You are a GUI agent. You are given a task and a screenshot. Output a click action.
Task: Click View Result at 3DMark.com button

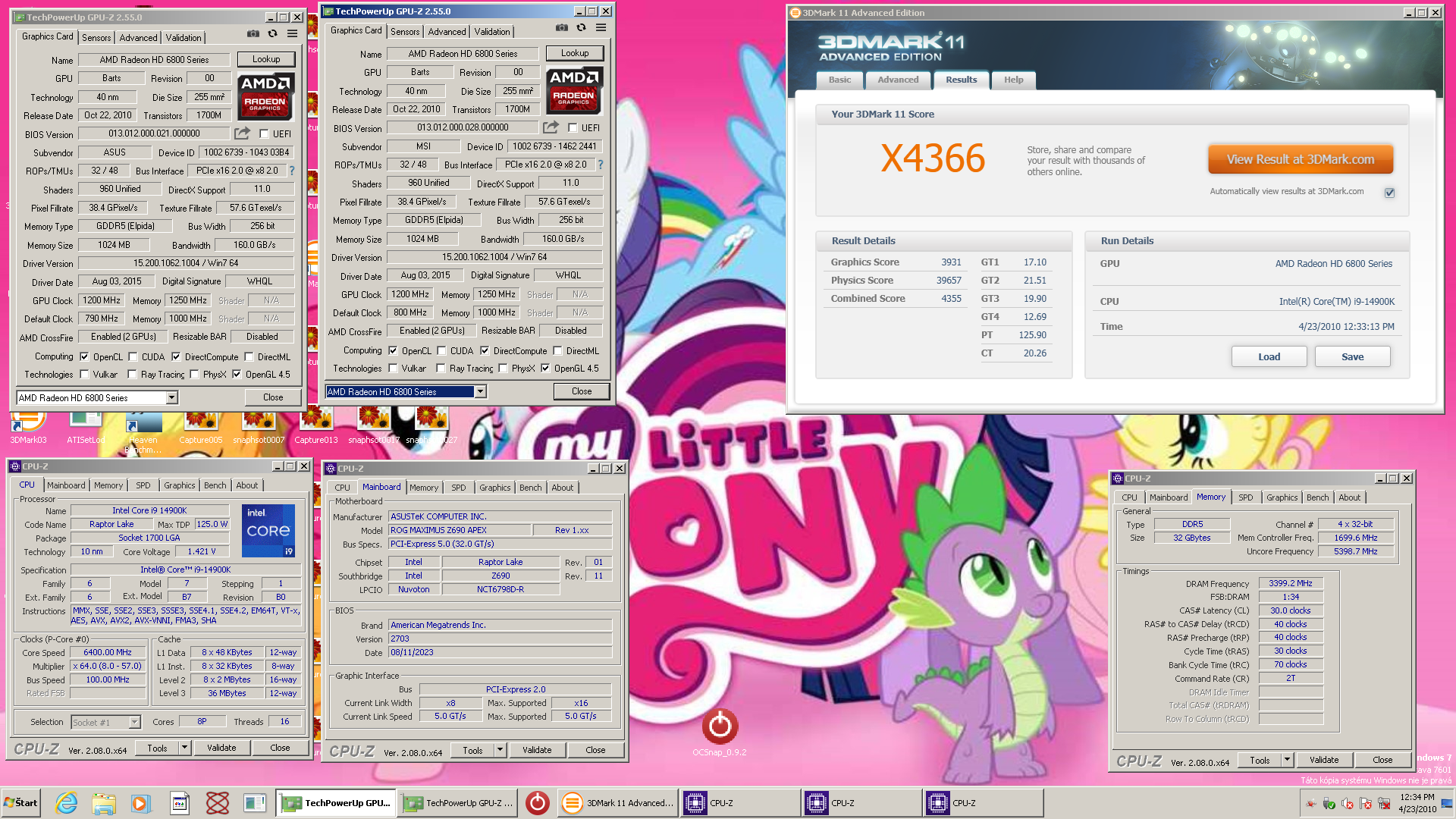tap(1301, 159)
